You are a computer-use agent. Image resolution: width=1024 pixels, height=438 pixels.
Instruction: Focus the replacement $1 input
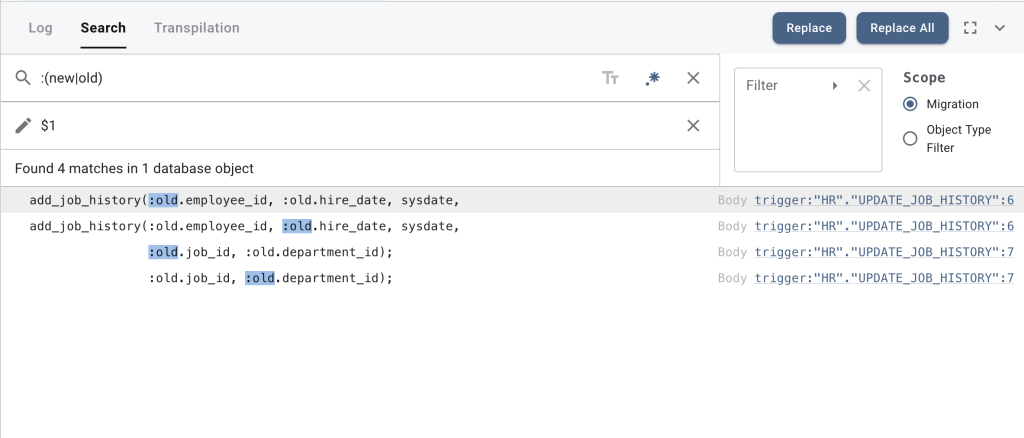pyautogui.click(x=359, y=126)
